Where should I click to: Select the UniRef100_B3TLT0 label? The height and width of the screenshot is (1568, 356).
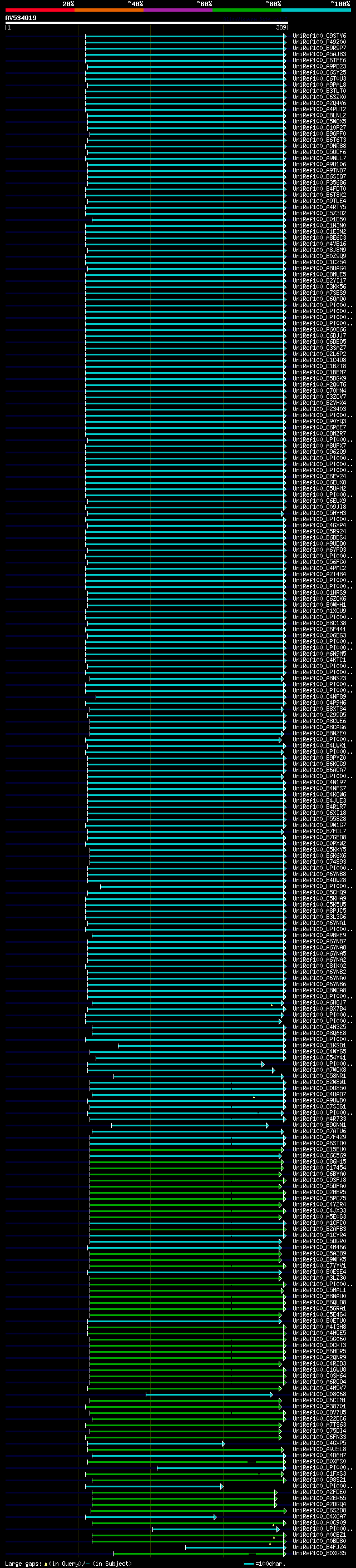[319, 91]
